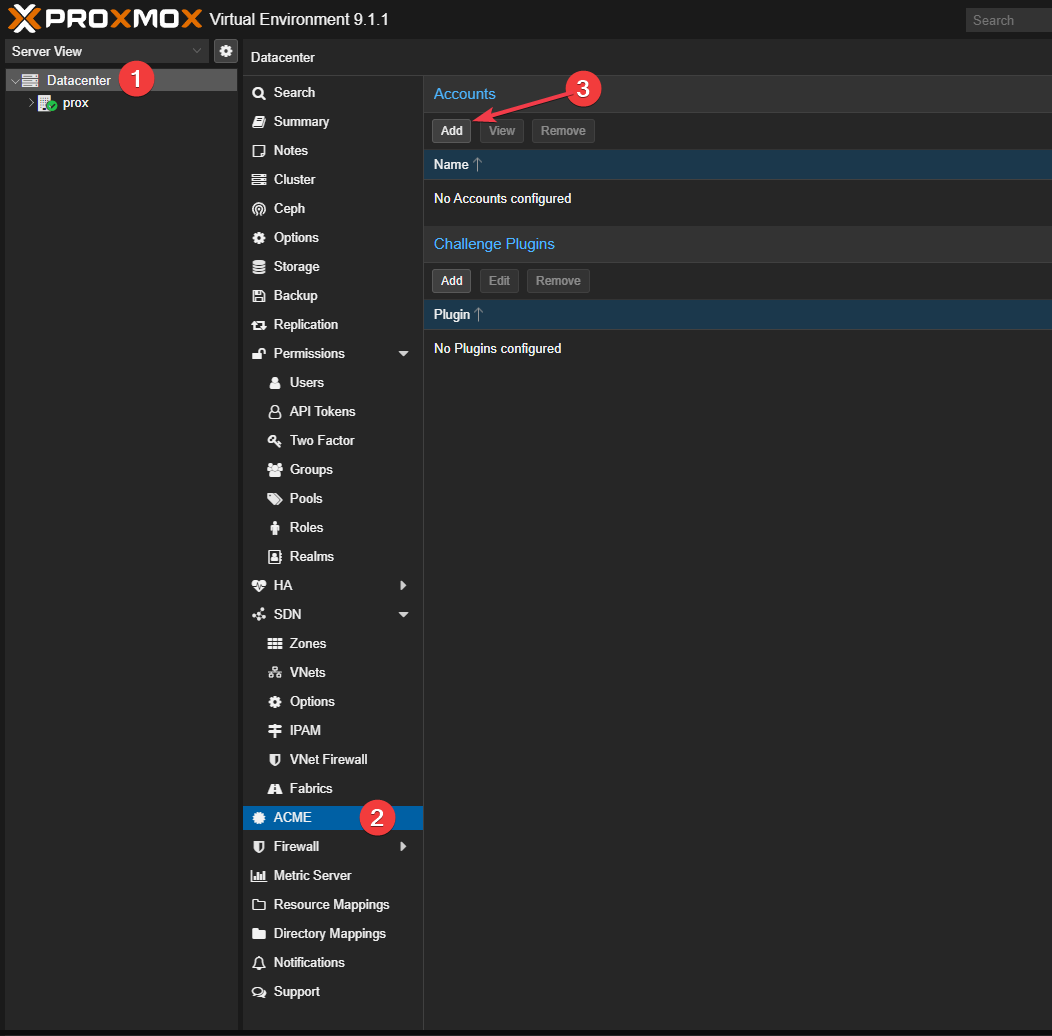Expand the HA submenu arrow
This screenshot has width=1052, height=1036.
403,586
